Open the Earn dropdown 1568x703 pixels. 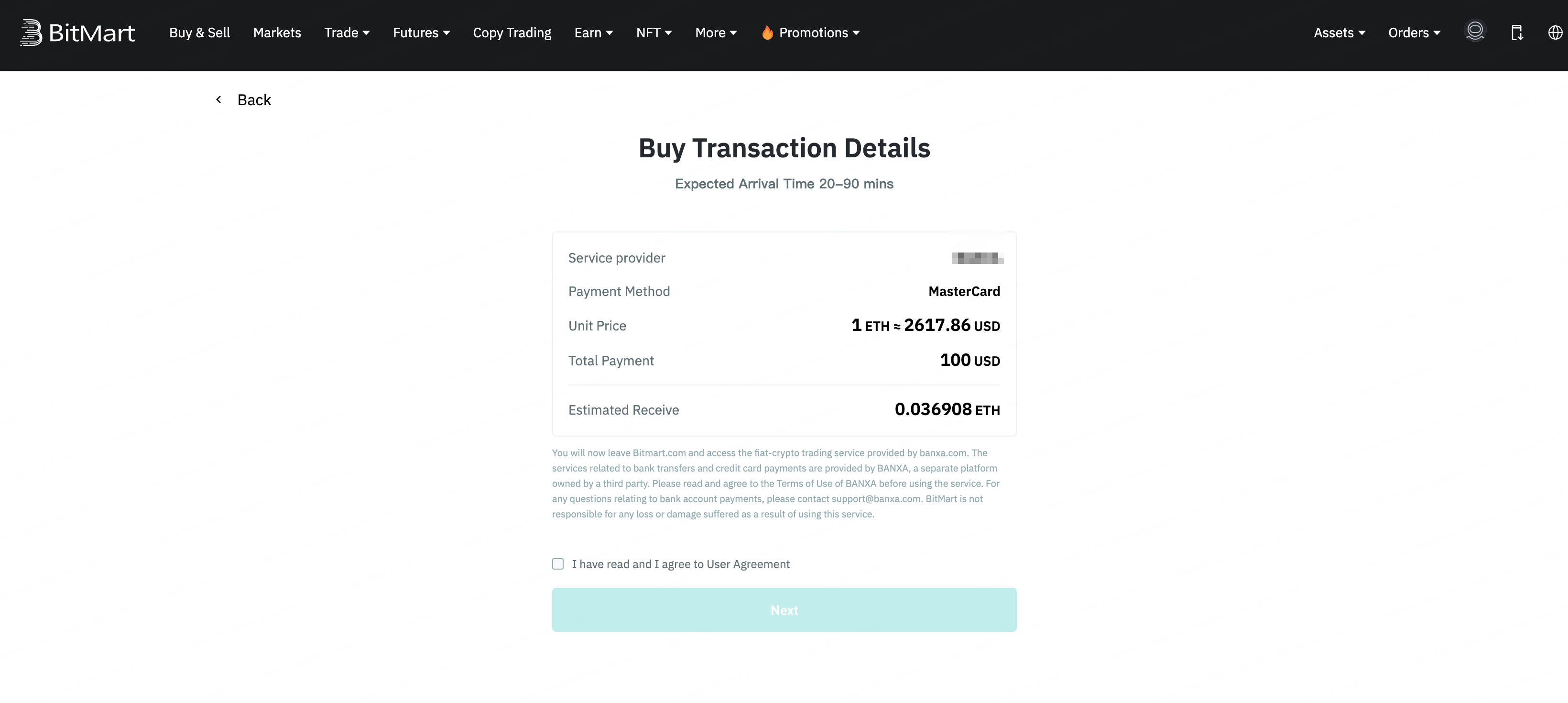click(x=593, y=33)
